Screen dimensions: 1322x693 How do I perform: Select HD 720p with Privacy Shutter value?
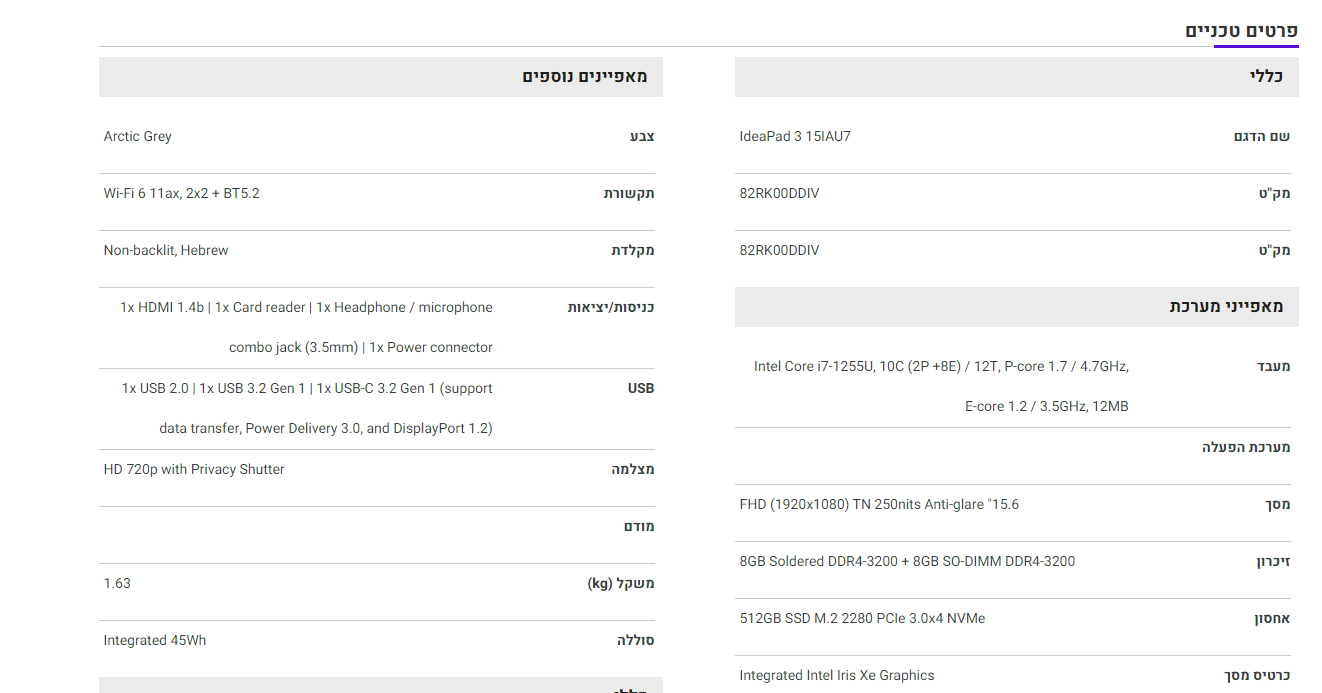[x=194, y=469]
